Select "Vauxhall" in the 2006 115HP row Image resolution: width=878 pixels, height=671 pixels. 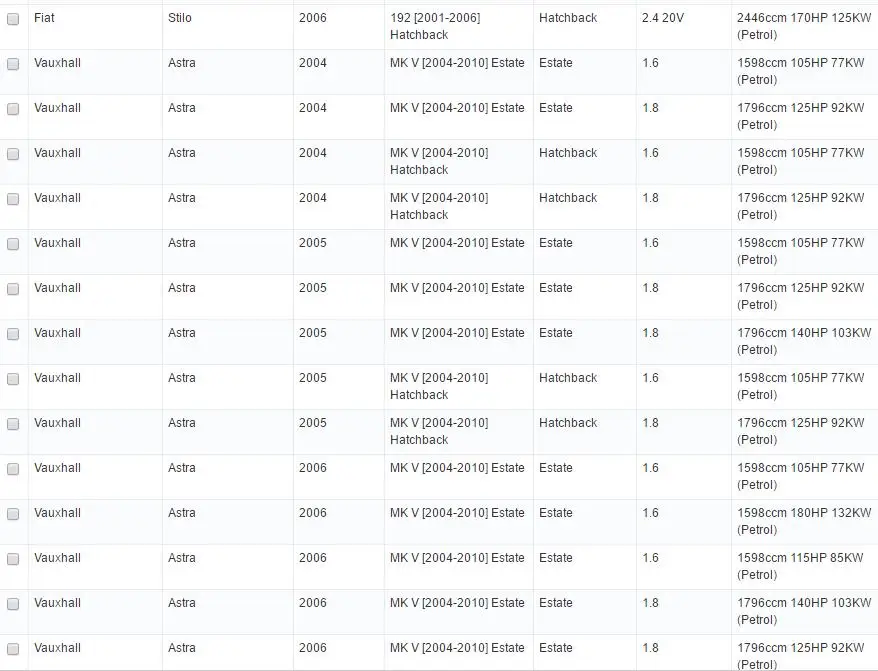[57, 558]
